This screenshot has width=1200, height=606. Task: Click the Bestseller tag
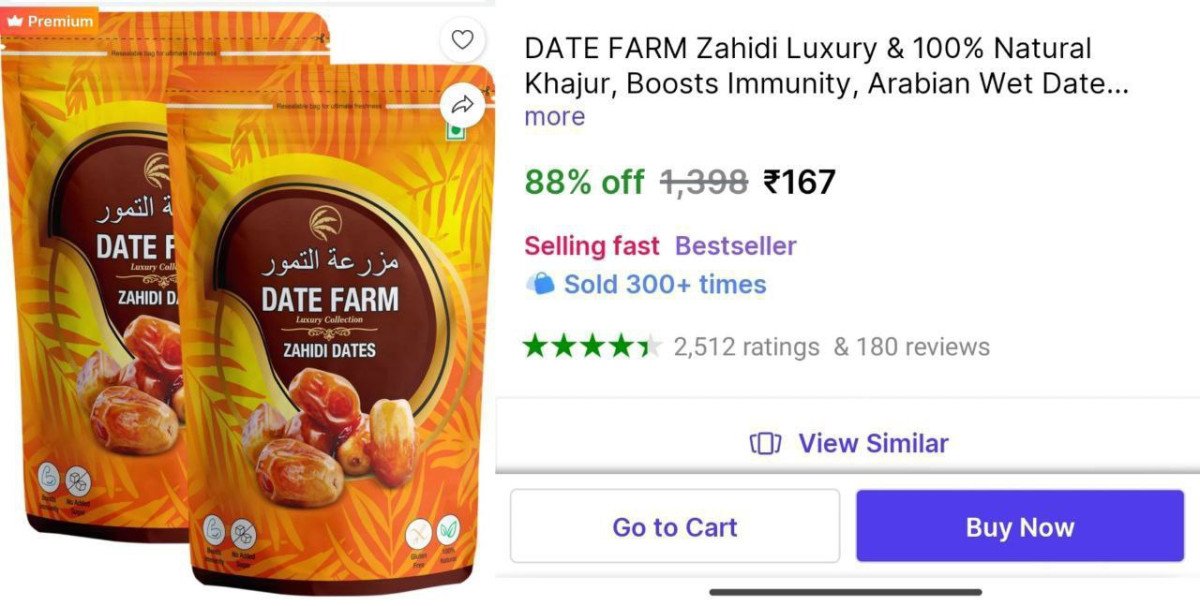(x=735, y=246)
